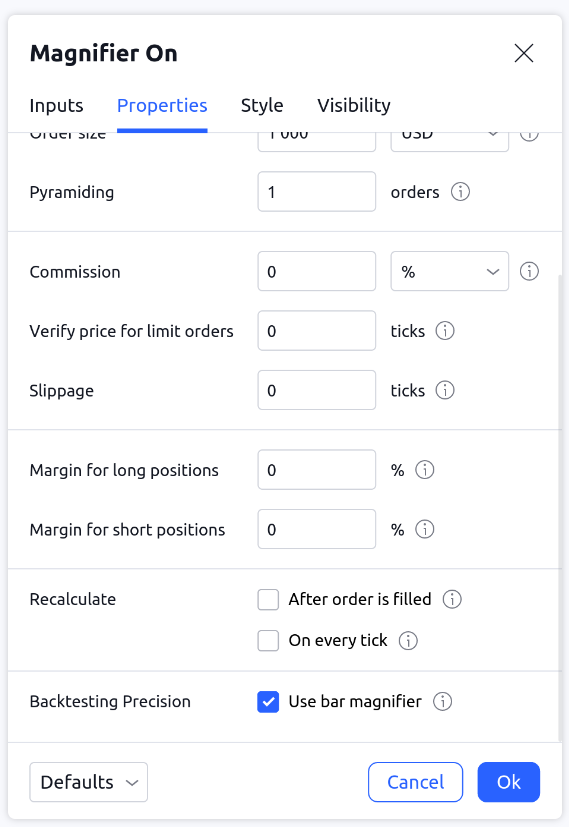
Task: Click the Slippage info icon
Action: coord(445,390)
